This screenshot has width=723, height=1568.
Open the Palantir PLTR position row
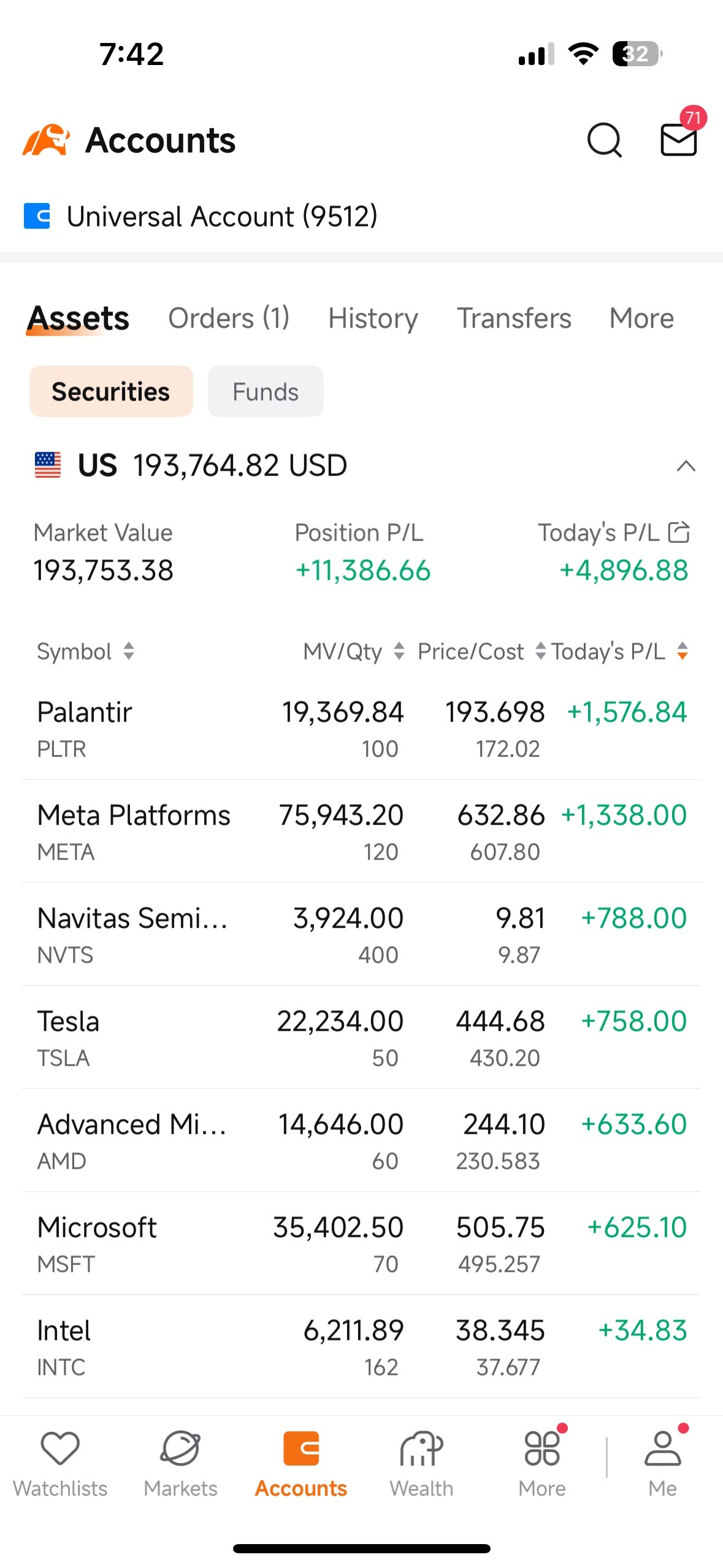[x=361, y=729]
